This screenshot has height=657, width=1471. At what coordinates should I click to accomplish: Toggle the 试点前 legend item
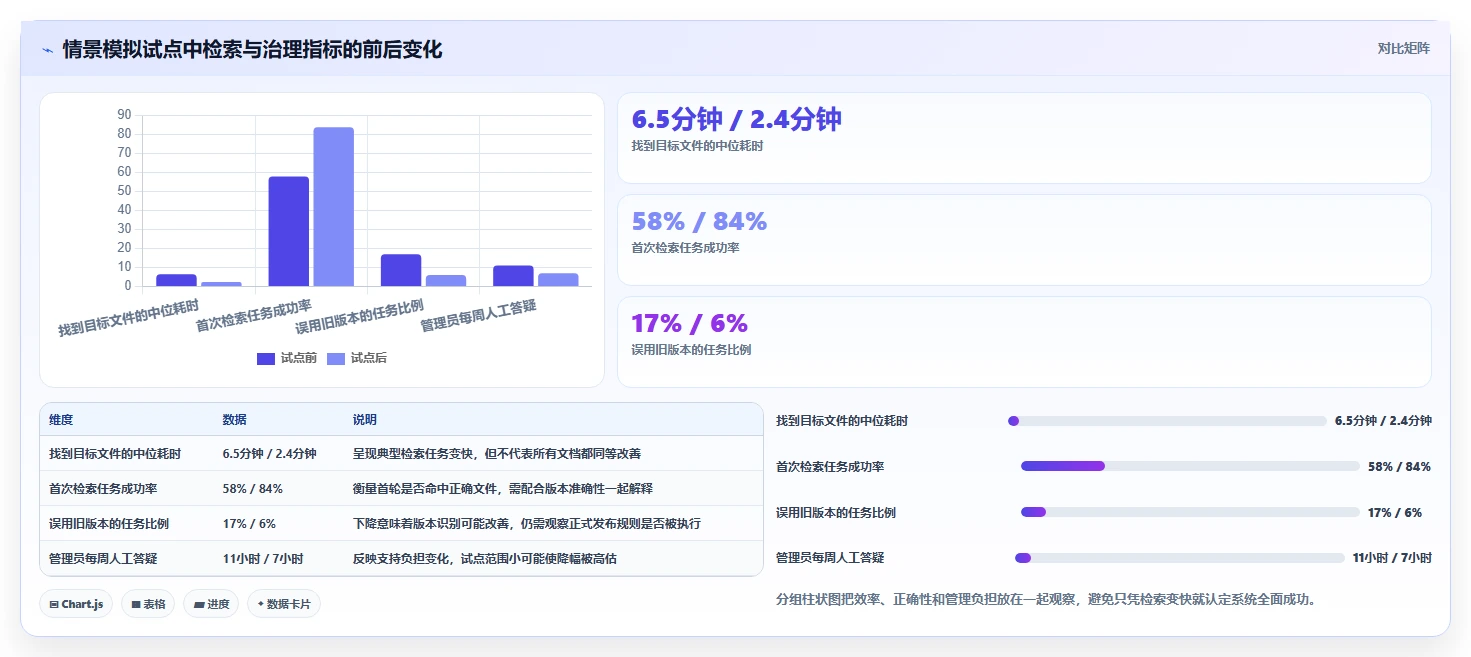[287, 358]
